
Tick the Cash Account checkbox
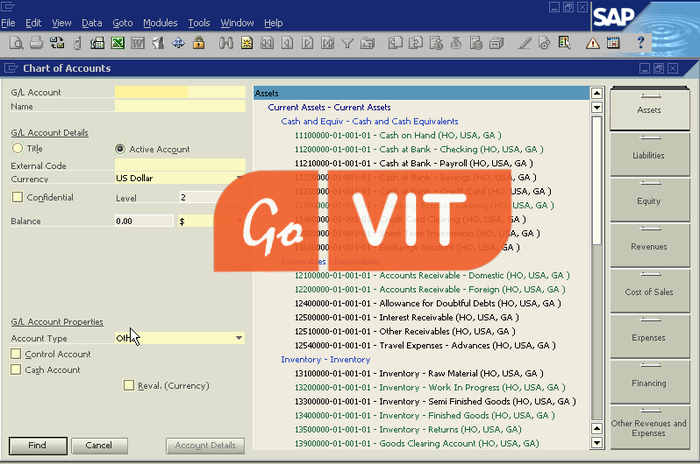click(16, 370)
